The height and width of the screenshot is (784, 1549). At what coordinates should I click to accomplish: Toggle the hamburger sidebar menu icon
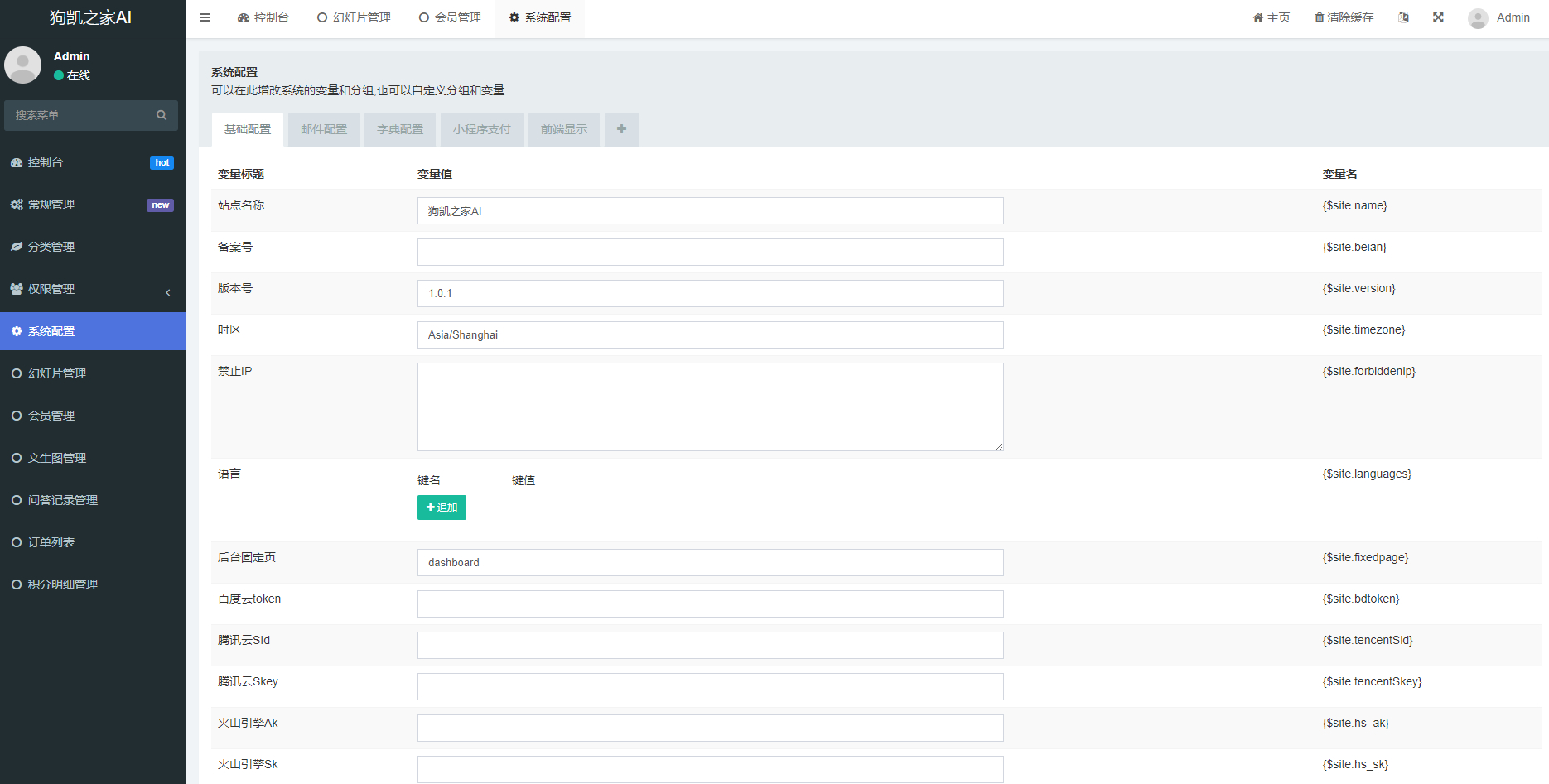[x=205, y=17]
